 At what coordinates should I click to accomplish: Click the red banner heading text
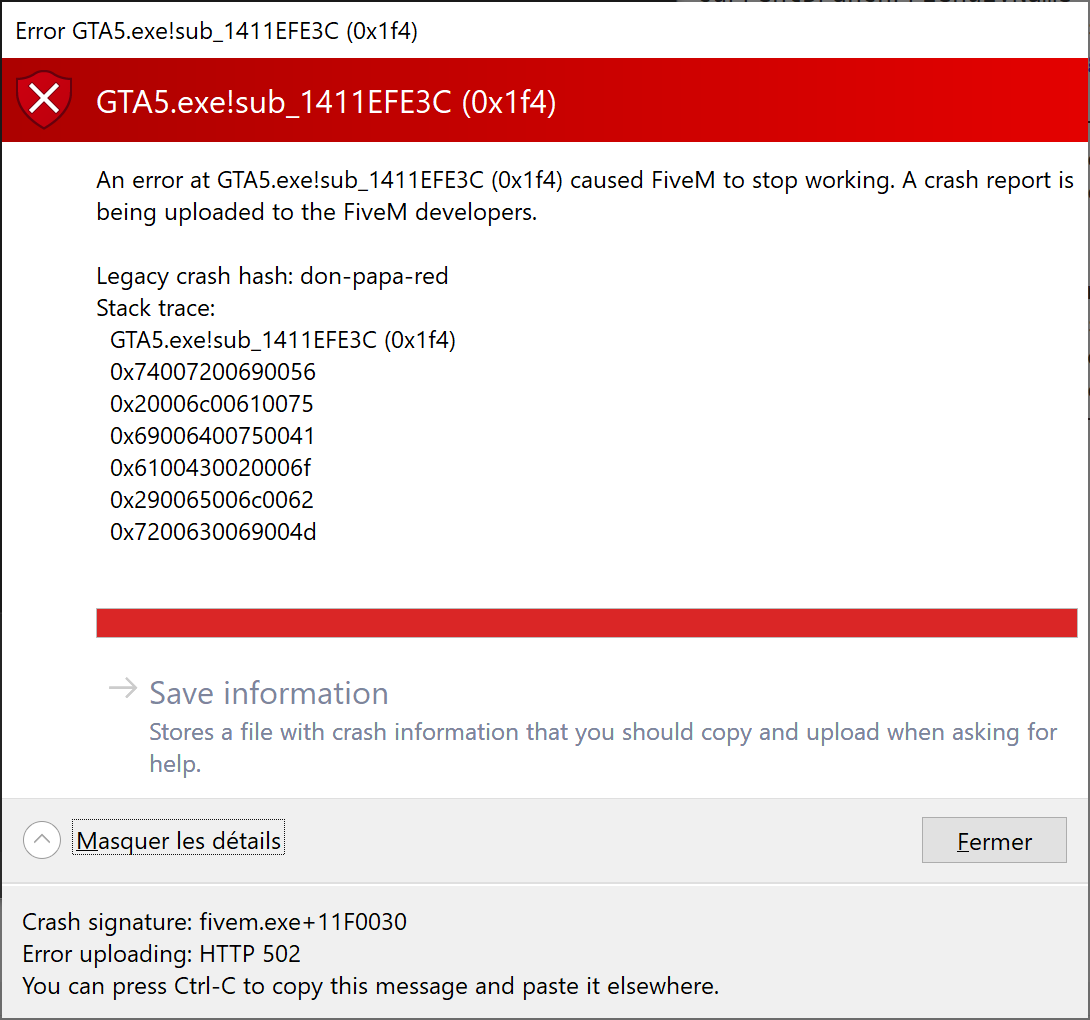tap(326, 102)
